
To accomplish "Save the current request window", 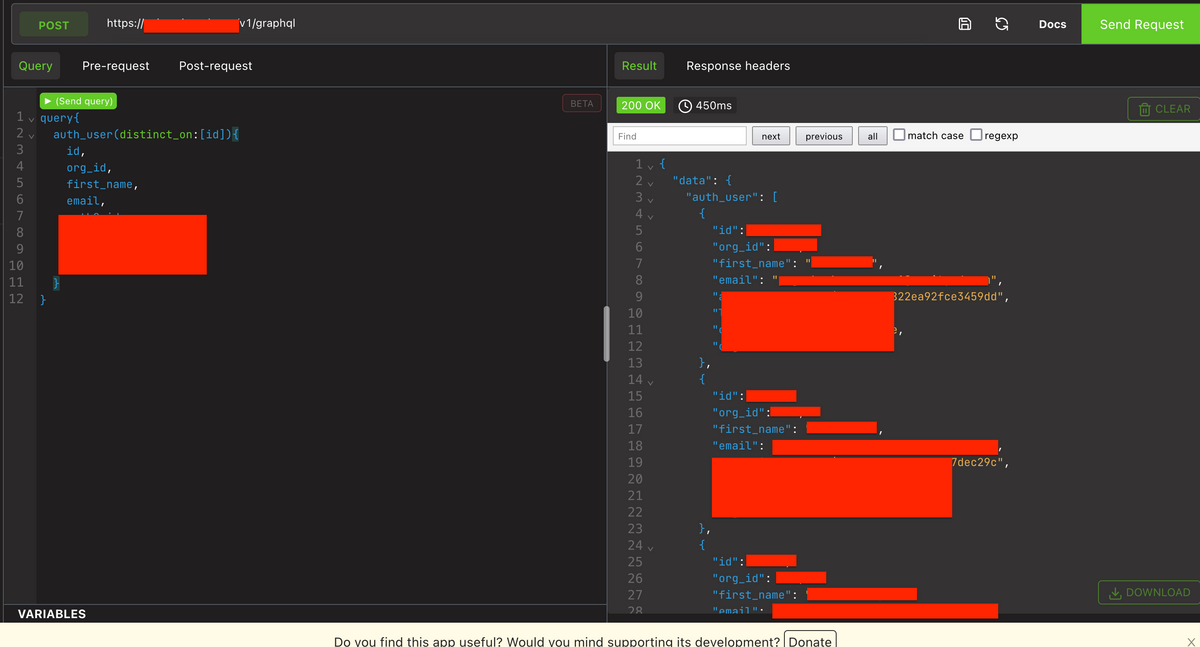I will tap(965, 24).
